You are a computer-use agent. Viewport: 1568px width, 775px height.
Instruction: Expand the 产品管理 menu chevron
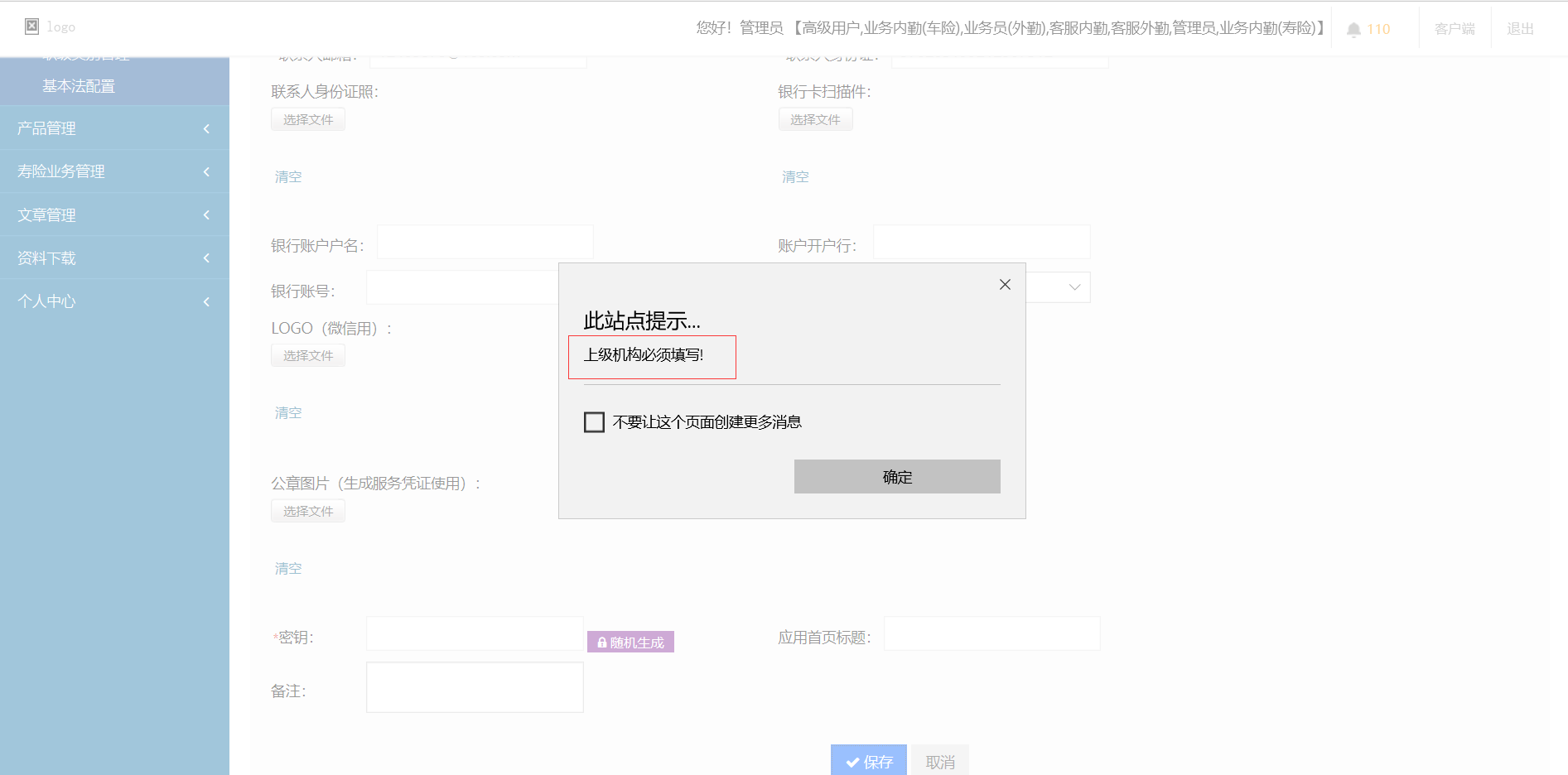[206, 128]
